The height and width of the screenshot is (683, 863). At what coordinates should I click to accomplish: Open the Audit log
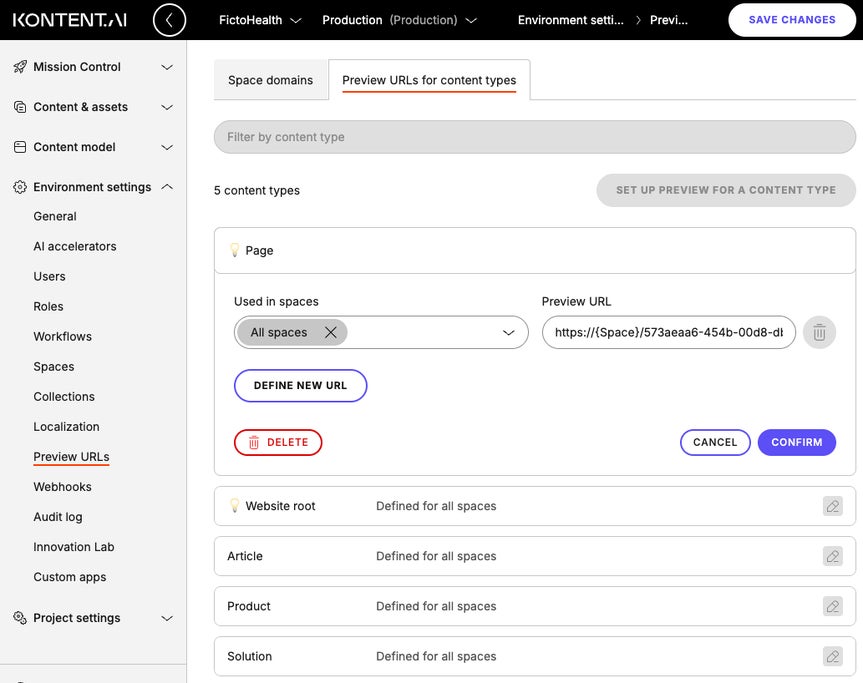[58, 517]
